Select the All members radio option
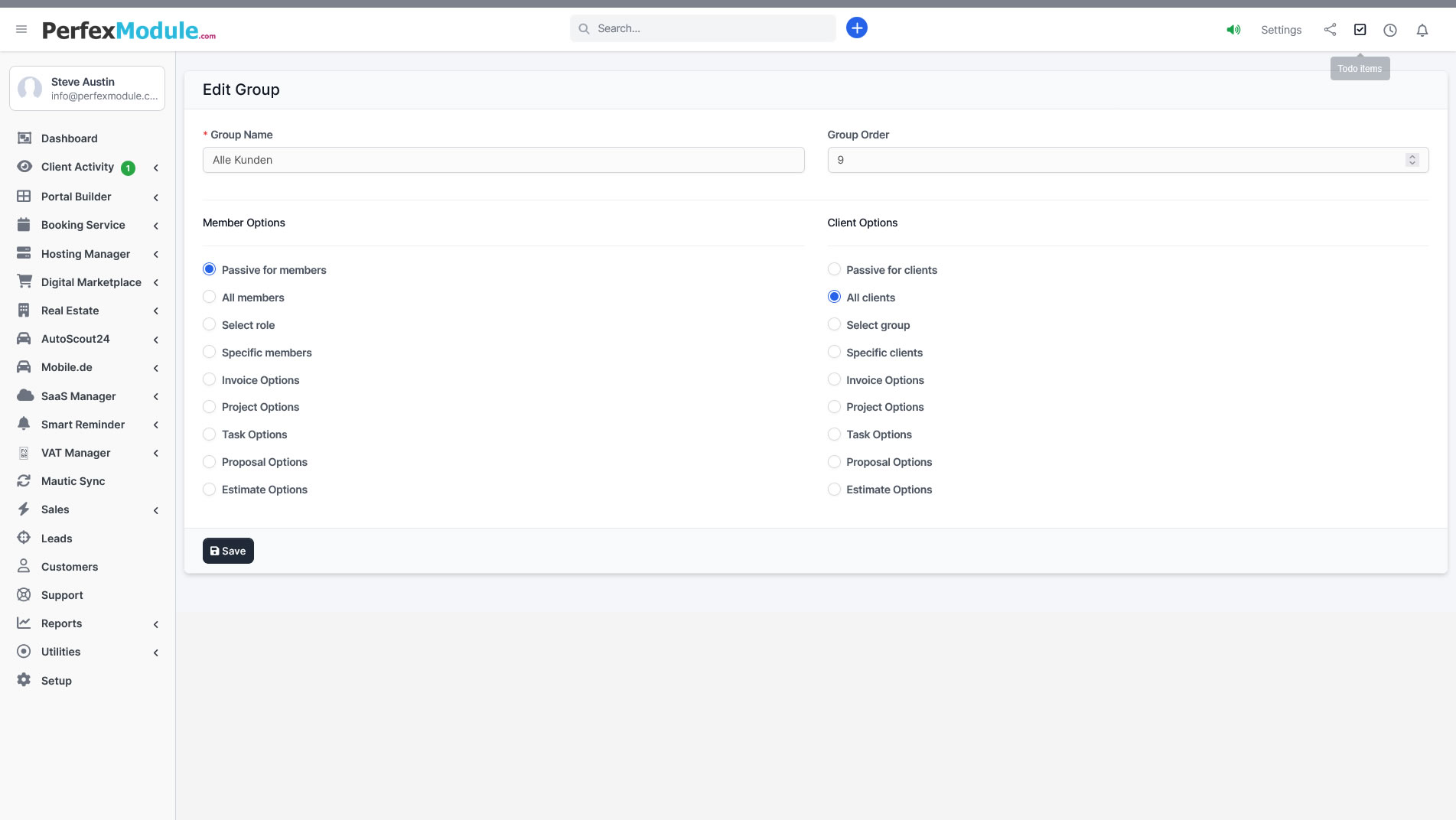This screenshot has height=820, width=1456. pos(209,297)
